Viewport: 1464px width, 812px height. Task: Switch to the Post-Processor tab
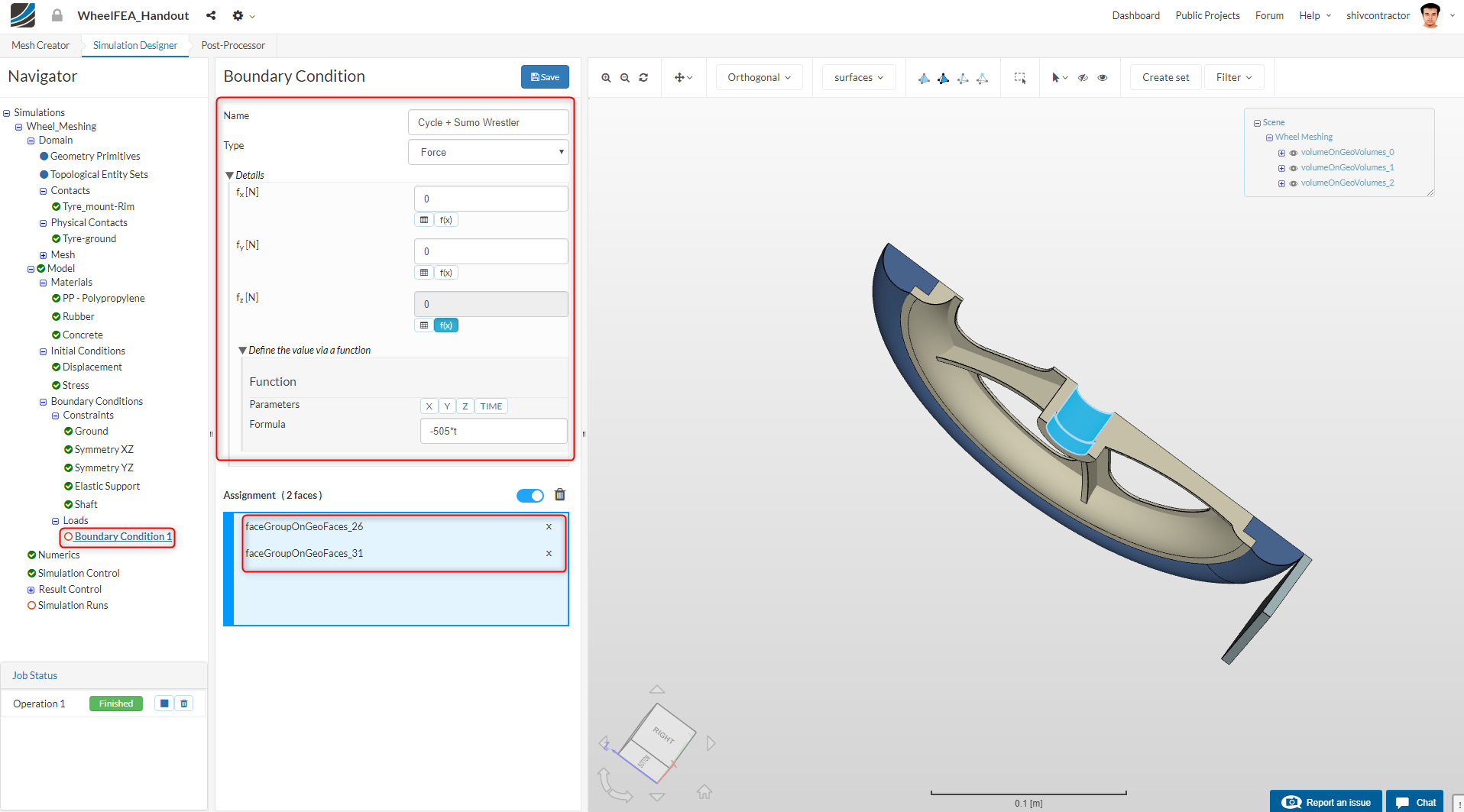click(x=233, y=46)
